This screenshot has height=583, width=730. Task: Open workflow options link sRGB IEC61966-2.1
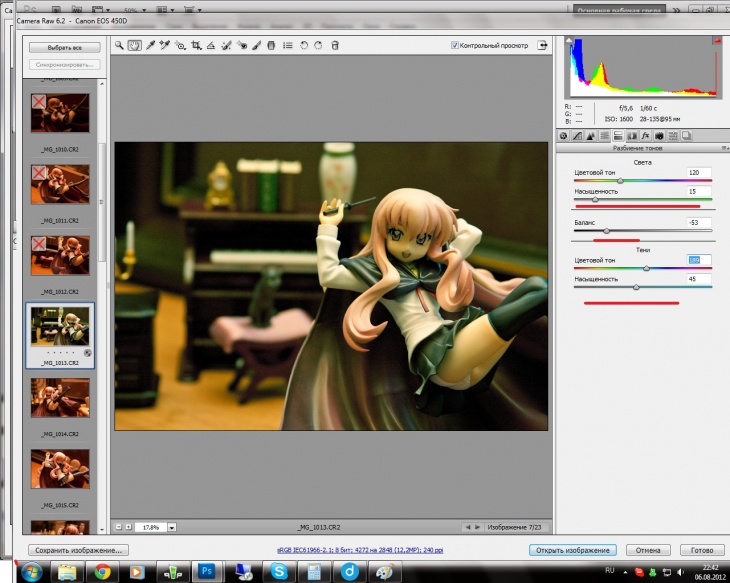360,550
